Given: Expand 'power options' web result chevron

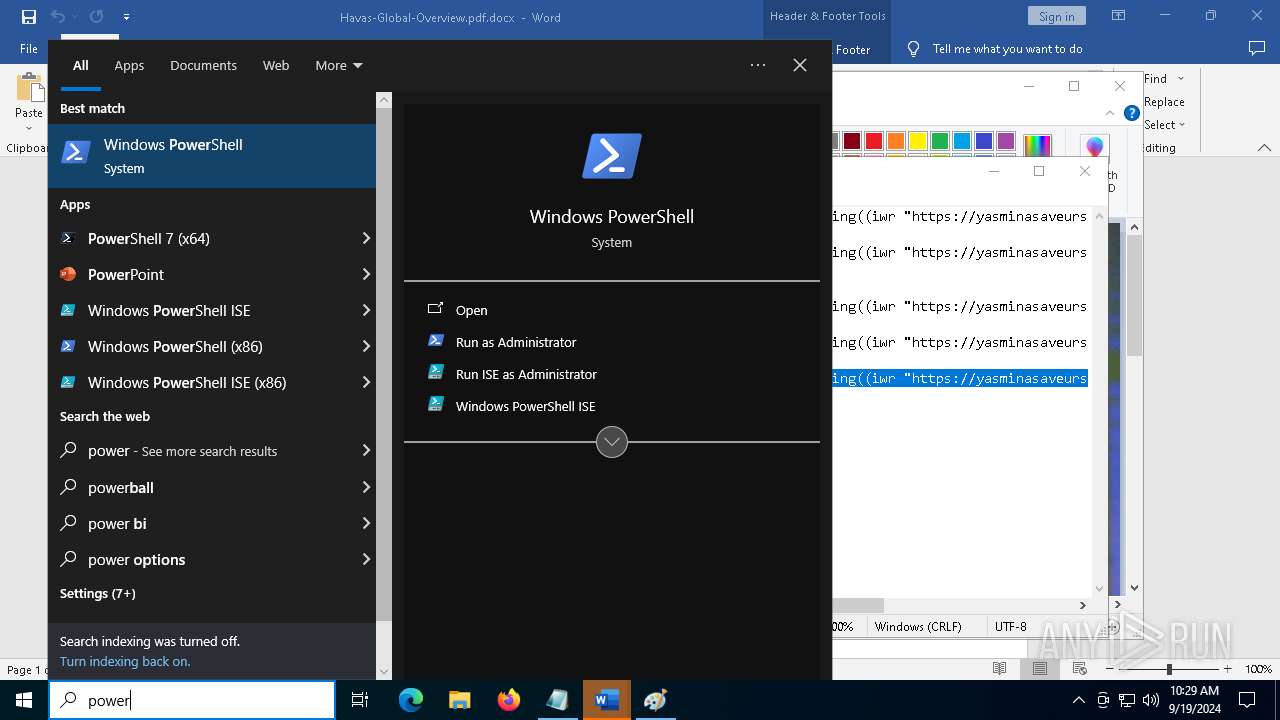Looking at the screenshot, I should 366,559.
